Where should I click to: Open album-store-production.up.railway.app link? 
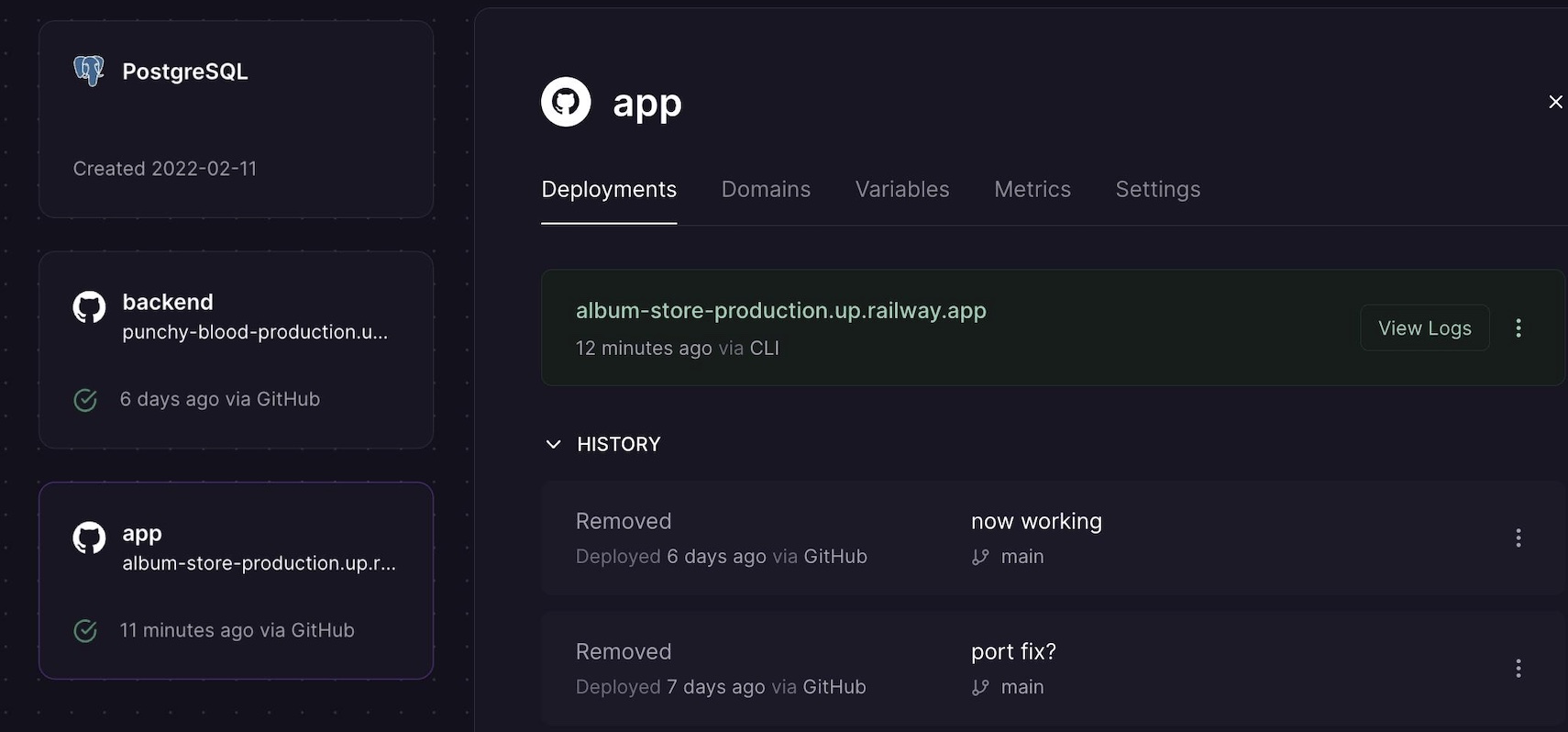(780, 311)
